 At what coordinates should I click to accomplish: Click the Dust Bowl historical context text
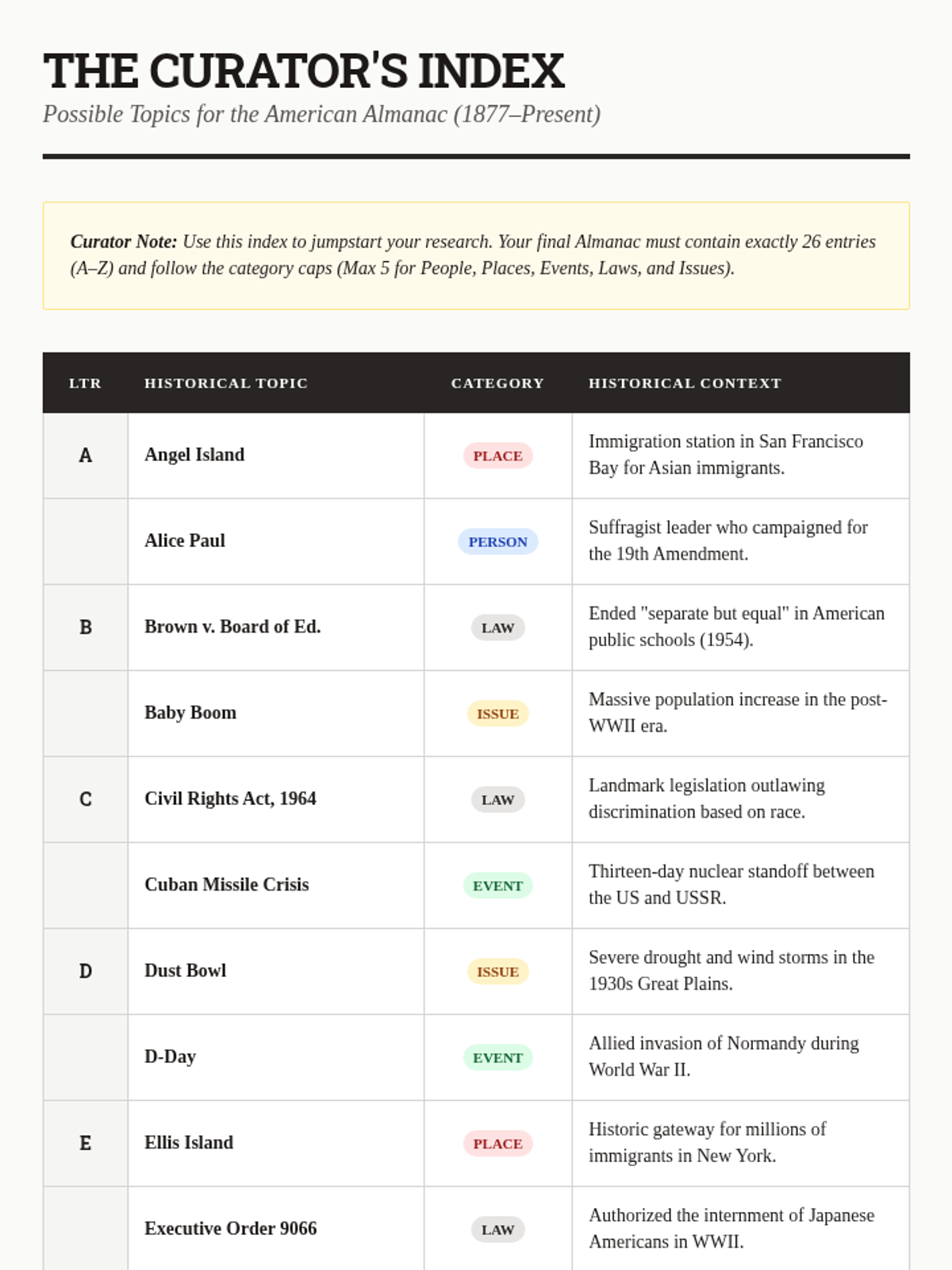click(731, 970)
